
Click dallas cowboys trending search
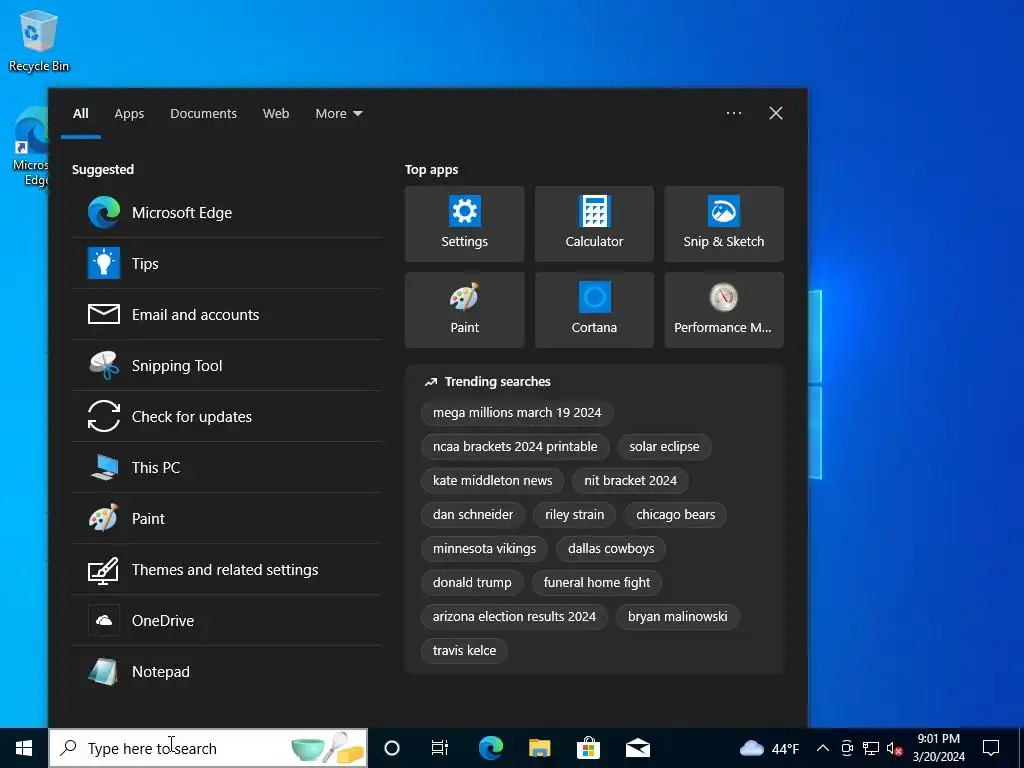pos(611,549)
